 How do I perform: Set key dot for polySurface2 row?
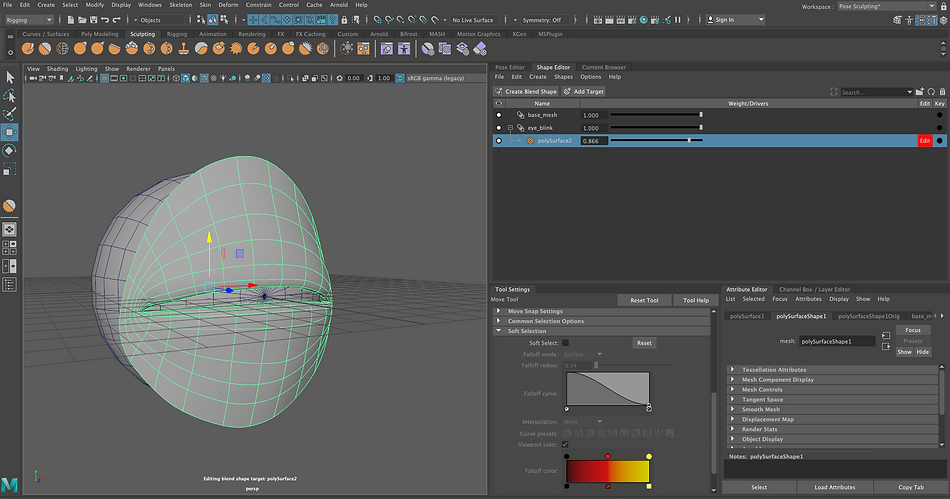[x=940, y=140]
